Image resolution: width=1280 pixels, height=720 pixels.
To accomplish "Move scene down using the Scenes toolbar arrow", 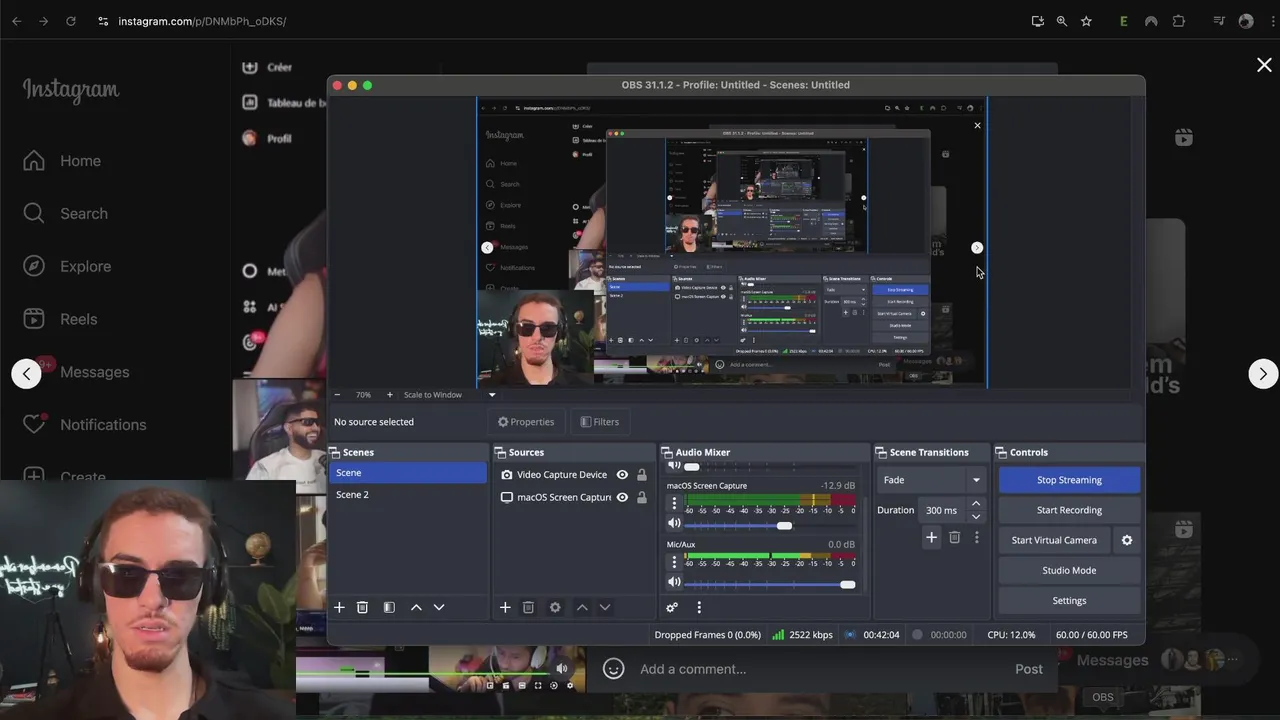I will (x=438, y=607).
